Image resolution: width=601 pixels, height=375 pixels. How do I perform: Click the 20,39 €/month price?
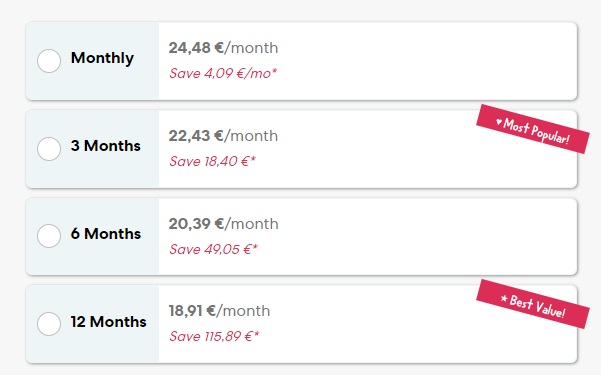(223, 224)
